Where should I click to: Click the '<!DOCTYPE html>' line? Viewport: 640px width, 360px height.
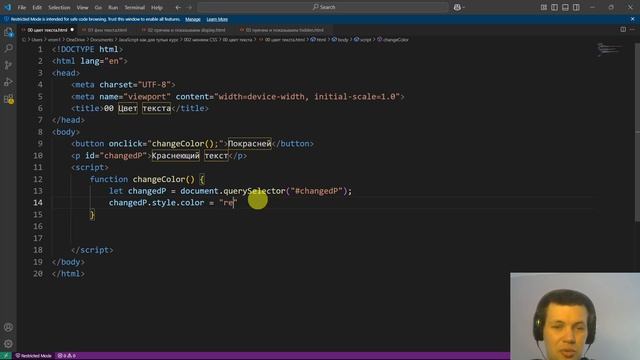(x=87, y=49)
